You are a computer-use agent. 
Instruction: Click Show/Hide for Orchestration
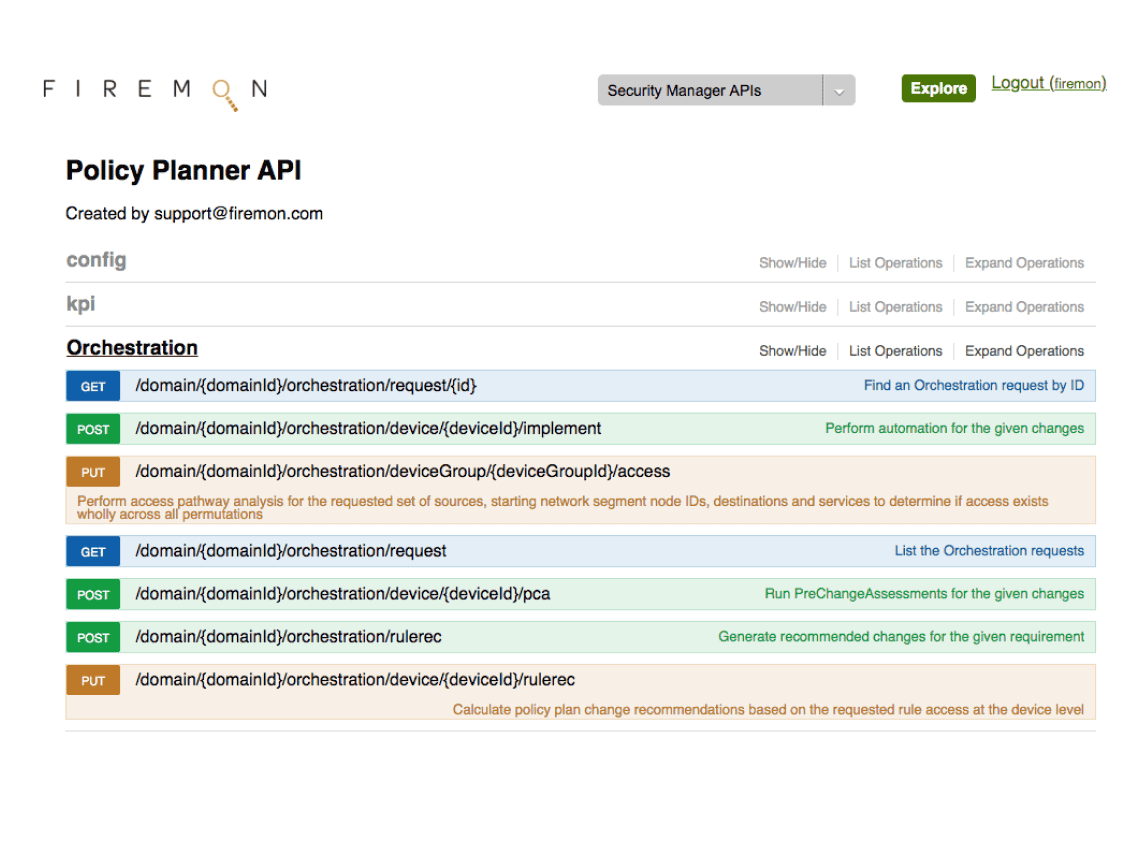point(792,351)
